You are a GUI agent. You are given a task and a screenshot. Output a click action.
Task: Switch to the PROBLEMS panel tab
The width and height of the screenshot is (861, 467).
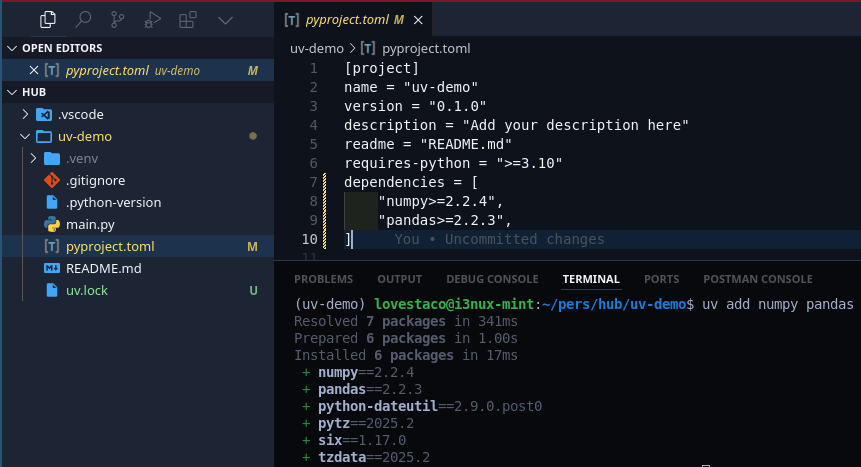click(x=323, y=279)
